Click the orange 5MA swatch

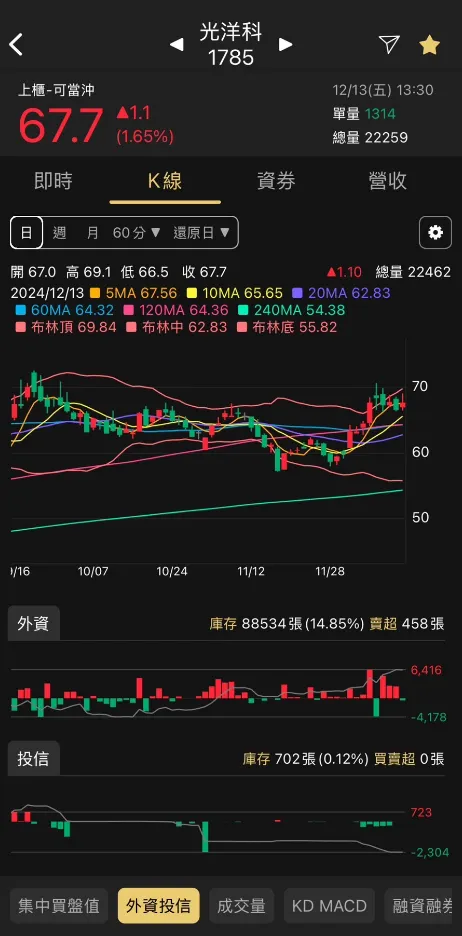point(95,293)
